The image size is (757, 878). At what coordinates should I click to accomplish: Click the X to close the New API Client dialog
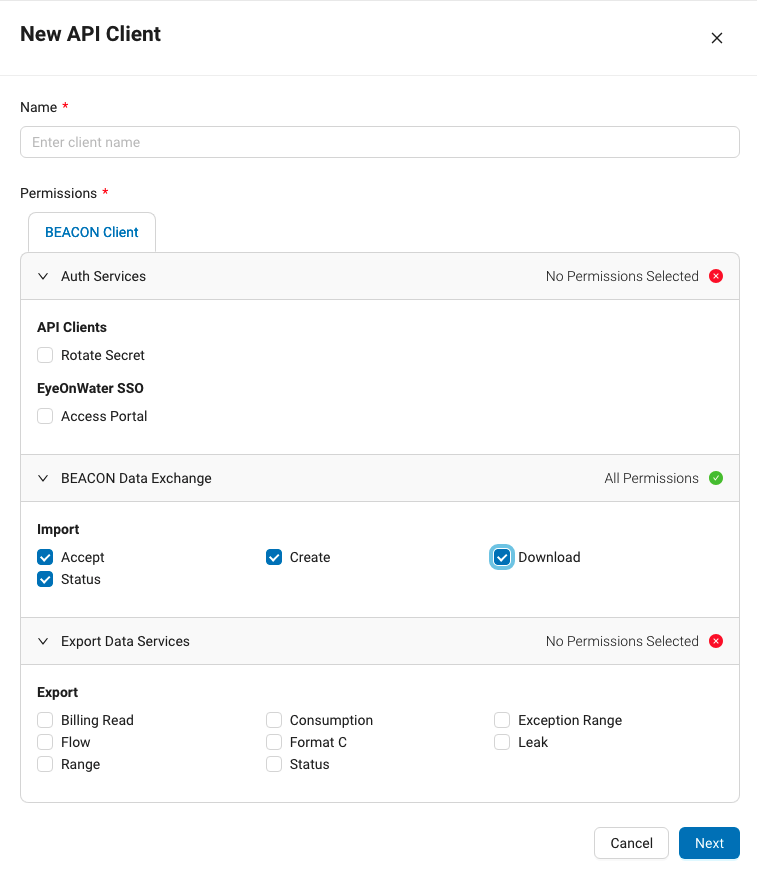[x=717, y=38]
